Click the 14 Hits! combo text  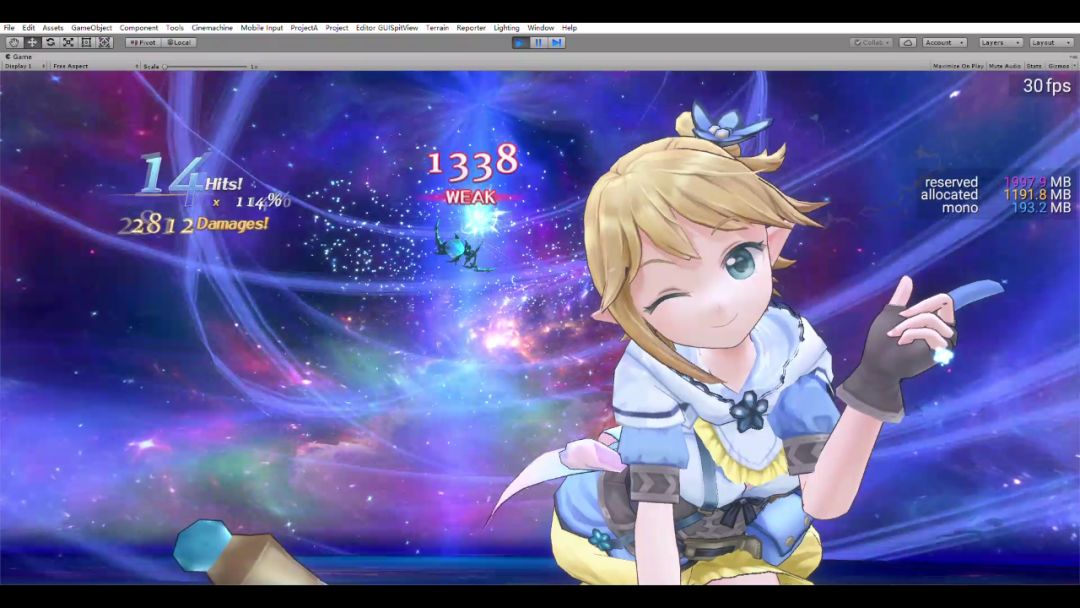[190, 177]
